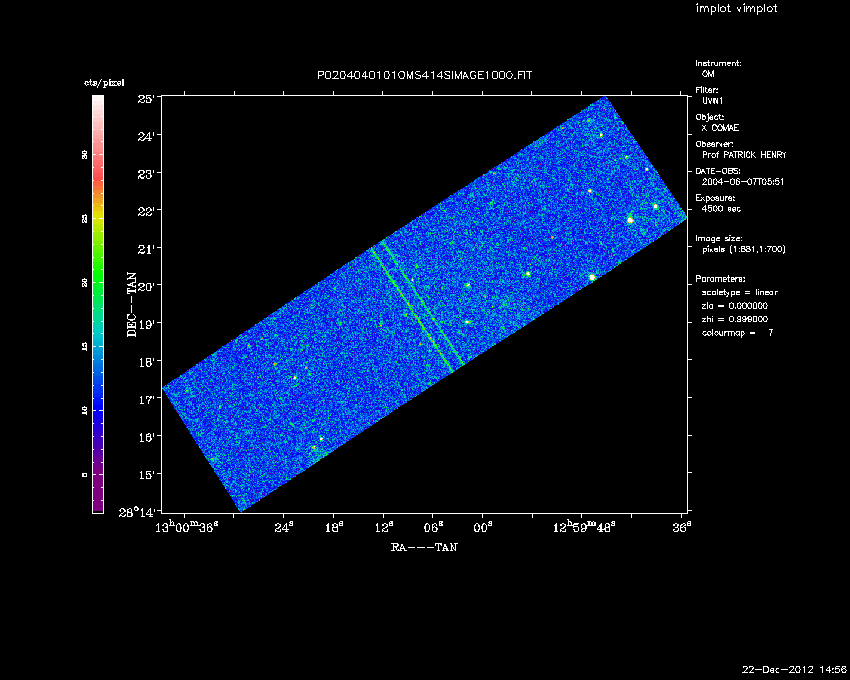The height and width of the screenshot is (680, 850).
Task: Select the 'Observer:' label
Action: pyautogui.click(x=714, y=144)
